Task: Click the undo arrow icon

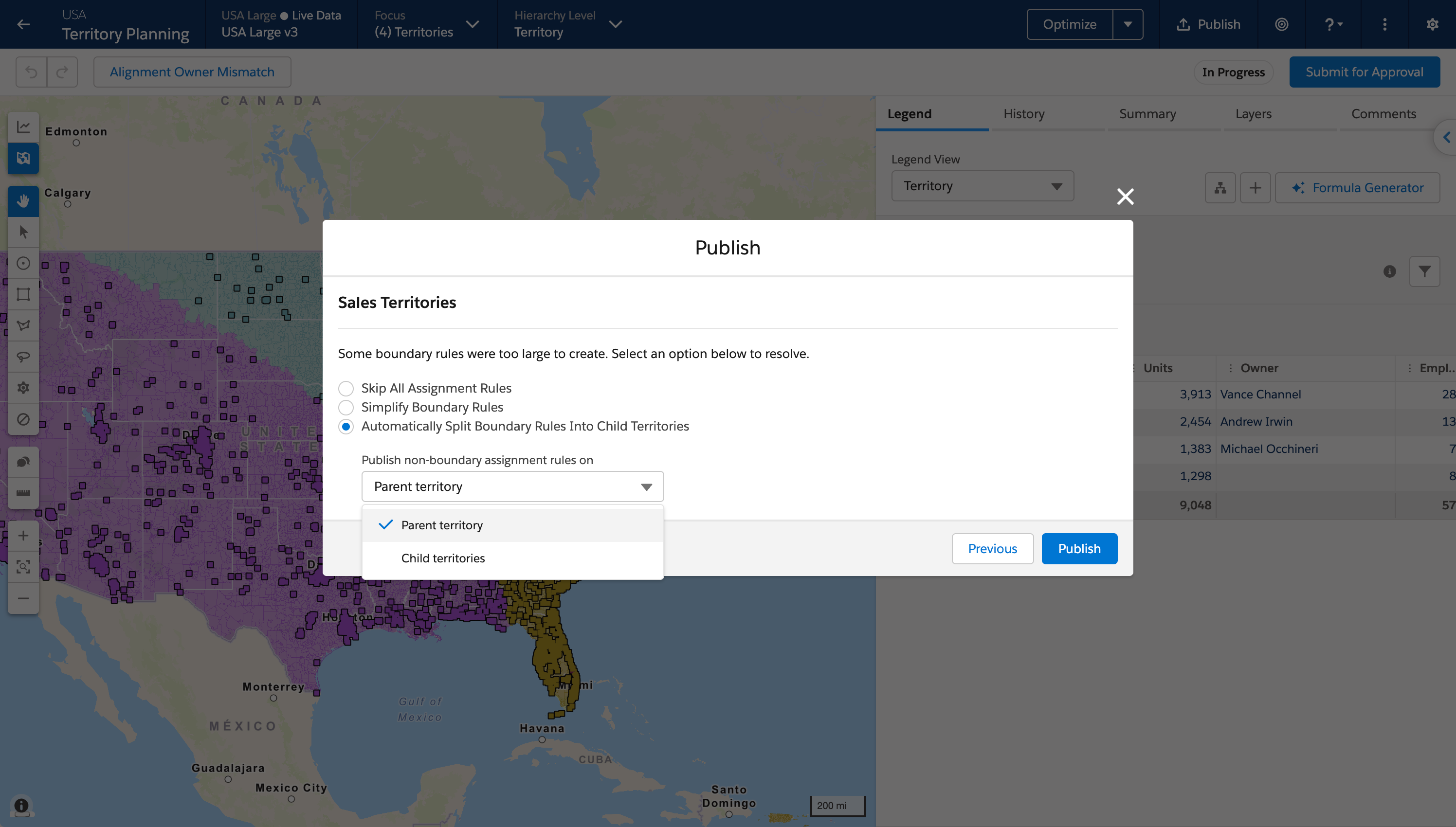Action: (x=31, y=72)
